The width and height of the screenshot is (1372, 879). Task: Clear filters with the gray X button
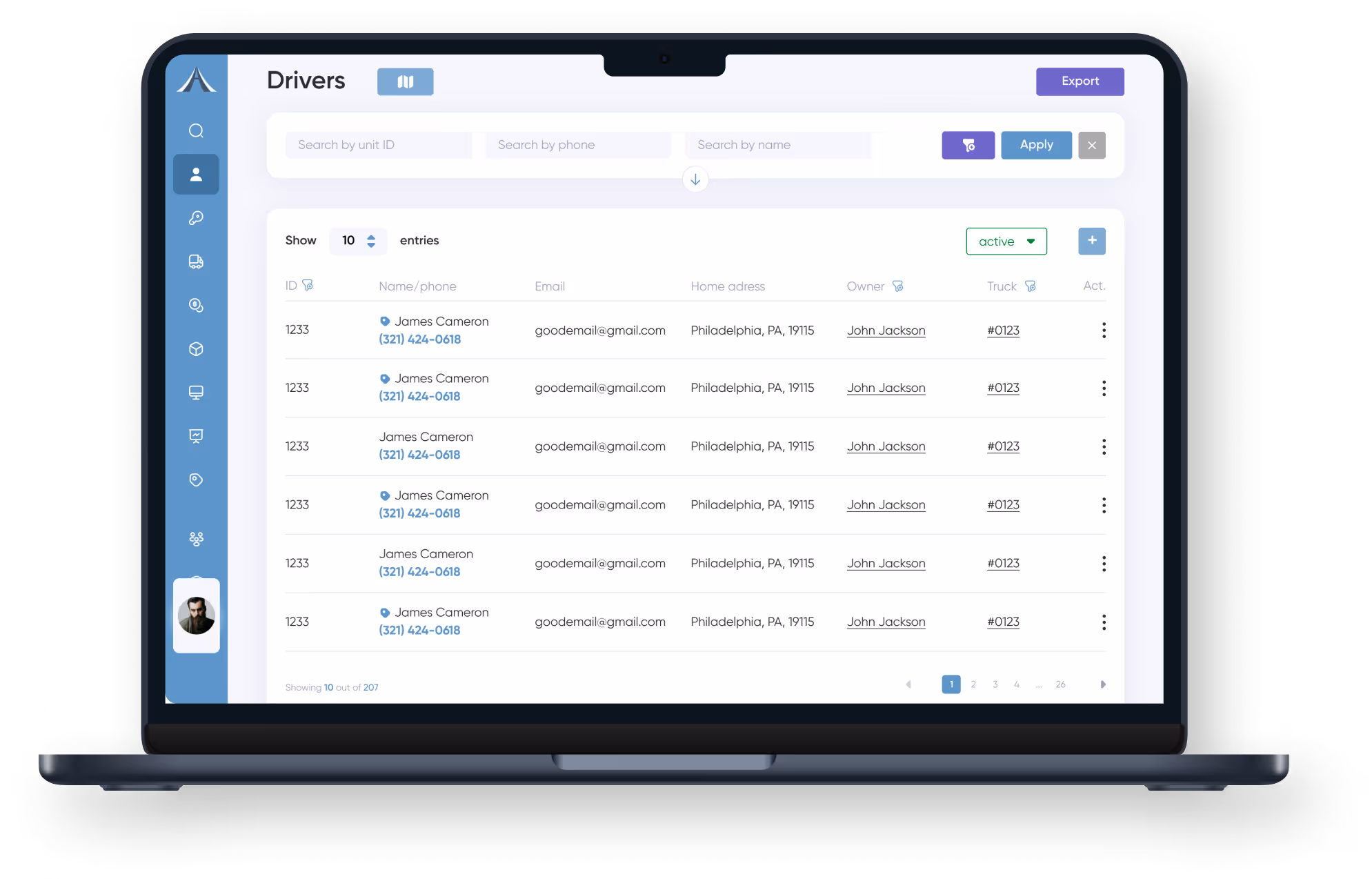1091,145
